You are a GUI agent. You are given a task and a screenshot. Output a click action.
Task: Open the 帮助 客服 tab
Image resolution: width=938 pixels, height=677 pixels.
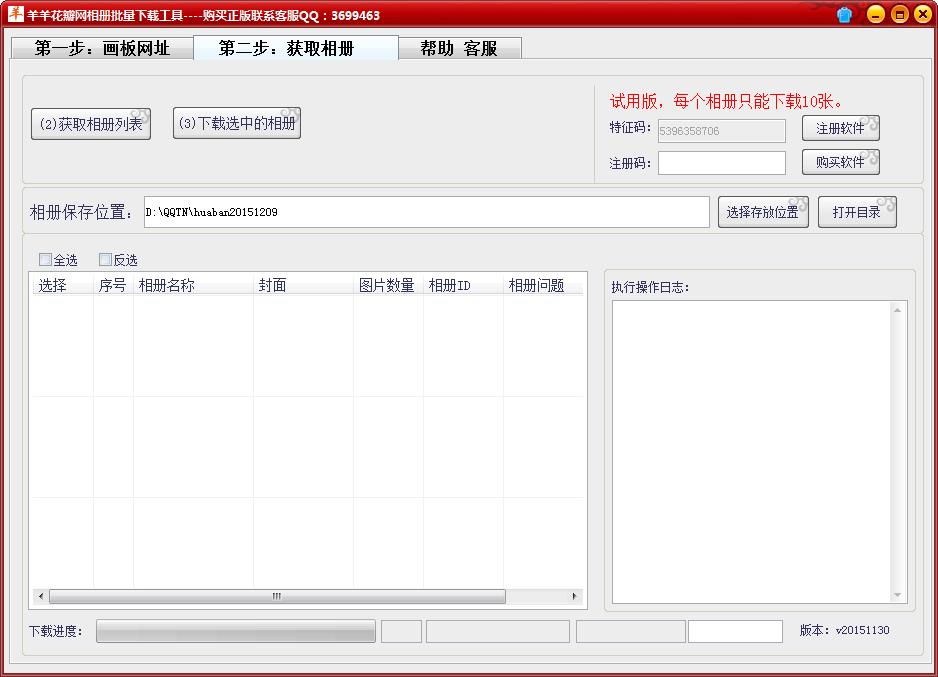[x=459, y=48]
